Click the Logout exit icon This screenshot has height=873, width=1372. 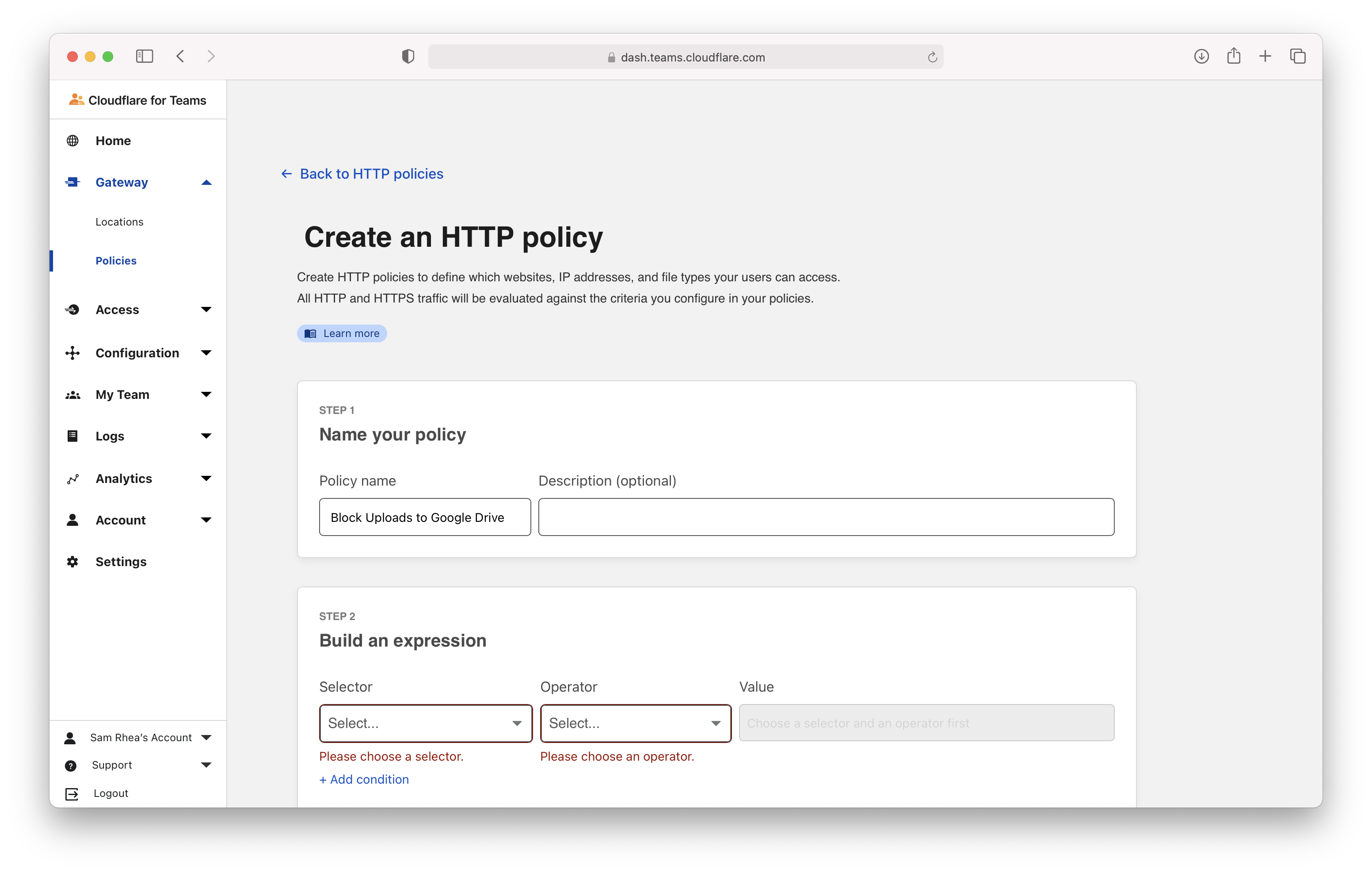pyautogui.click(x=71, y=793)
